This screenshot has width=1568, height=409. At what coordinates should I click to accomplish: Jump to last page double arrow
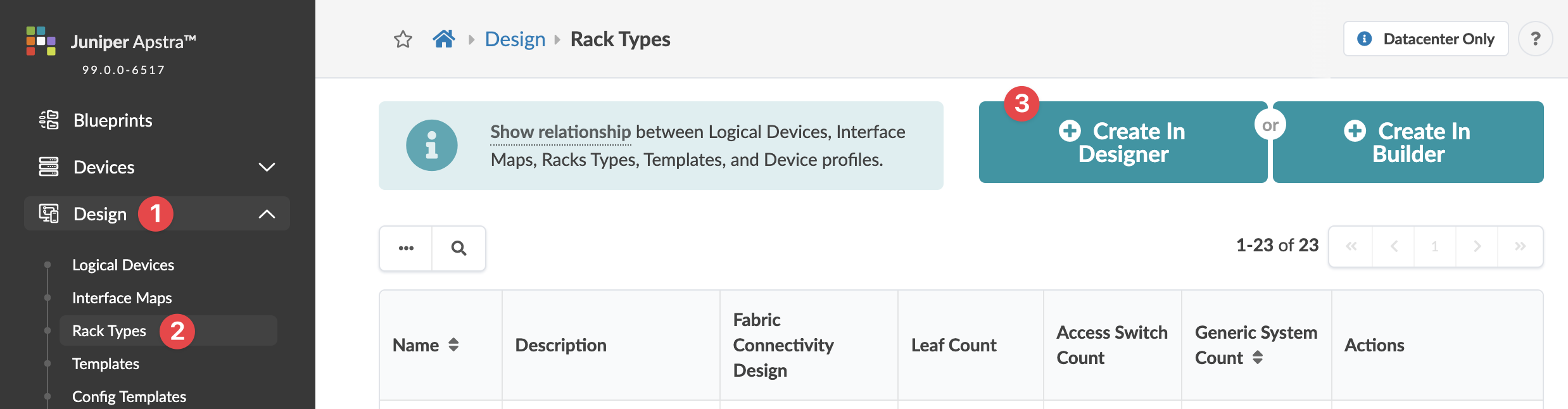click(x=1520, y=246)
